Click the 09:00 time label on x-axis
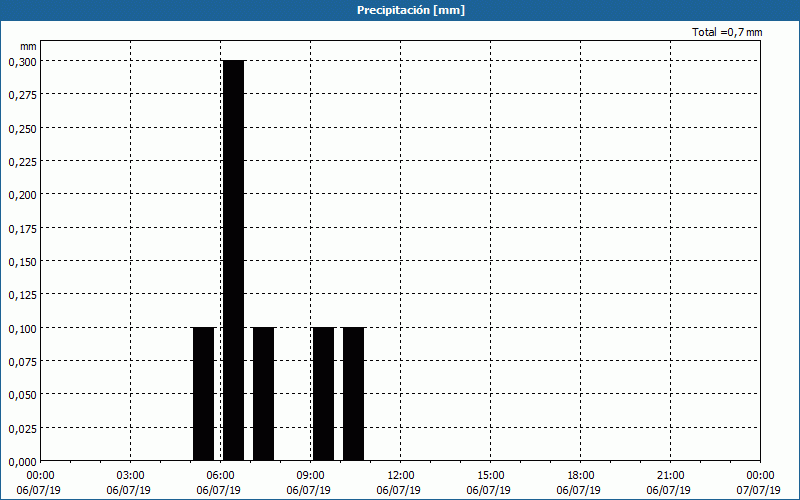 (x=311, y=476)
